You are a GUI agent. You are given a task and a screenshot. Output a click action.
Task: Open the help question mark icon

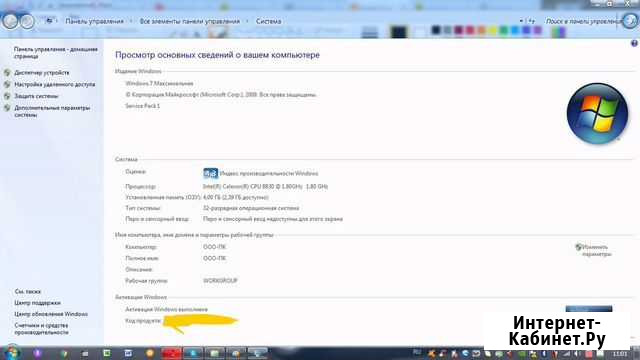pos(634,43)
